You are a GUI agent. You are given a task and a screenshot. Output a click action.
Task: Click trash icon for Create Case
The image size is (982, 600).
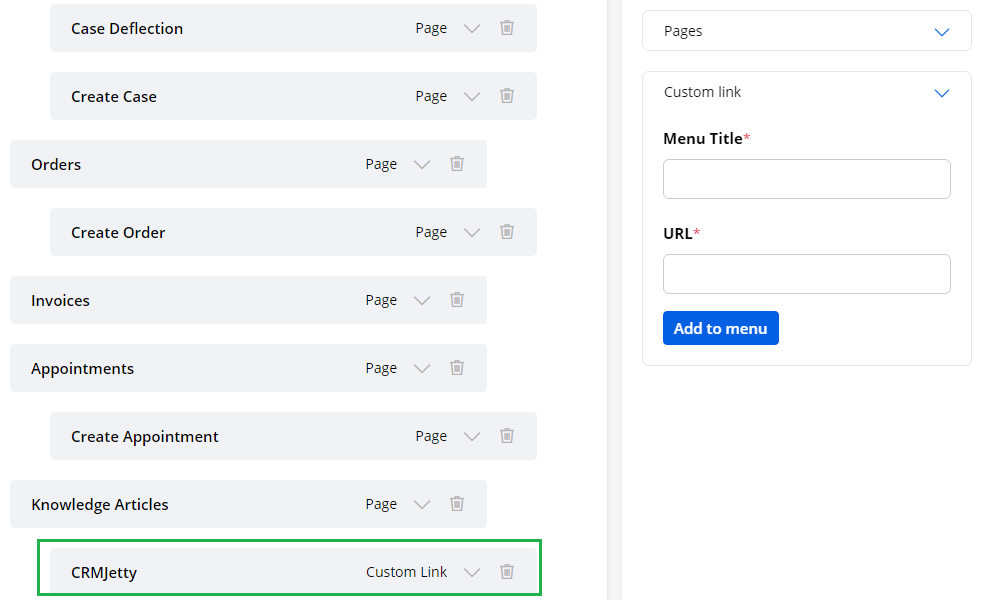[x=507, y=96]
